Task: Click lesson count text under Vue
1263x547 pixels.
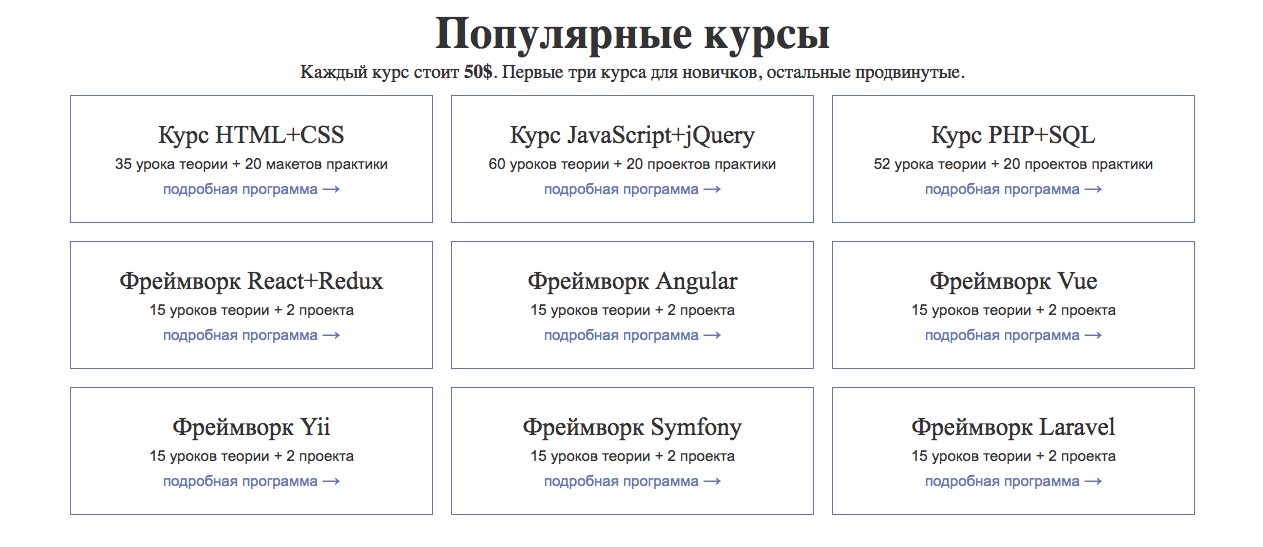Action: pyautogui.click(x=1013, y=310)
